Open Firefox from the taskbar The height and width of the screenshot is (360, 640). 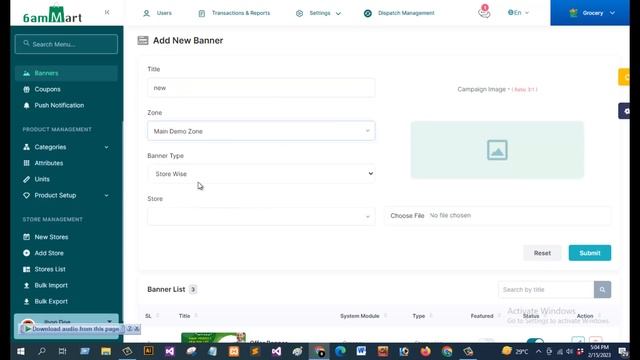(425, 351)
